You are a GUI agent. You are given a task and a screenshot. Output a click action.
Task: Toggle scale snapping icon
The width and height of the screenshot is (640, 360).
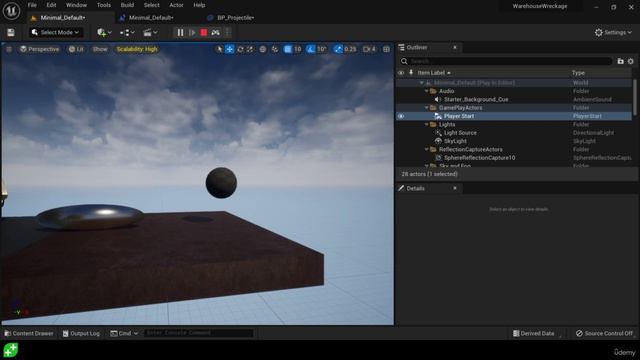pos(338,49)
